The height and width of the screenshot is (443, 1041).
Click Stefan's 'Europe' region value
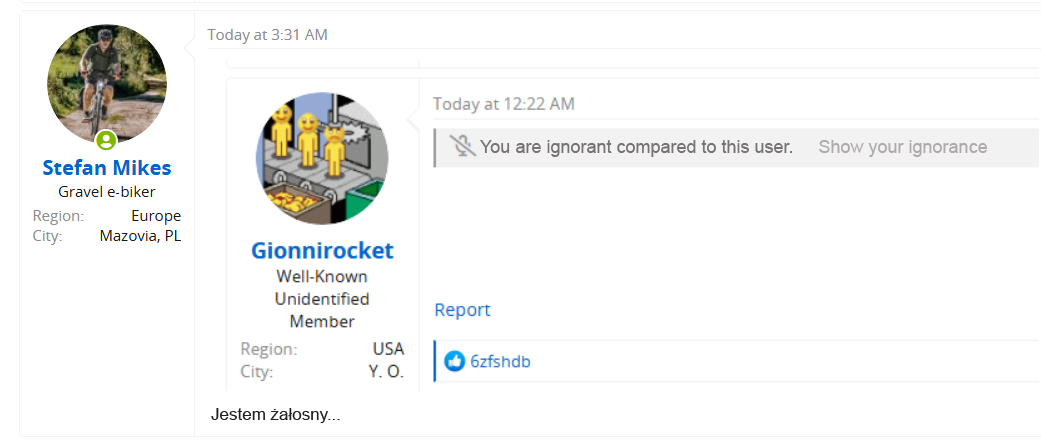tap(156, 216)
